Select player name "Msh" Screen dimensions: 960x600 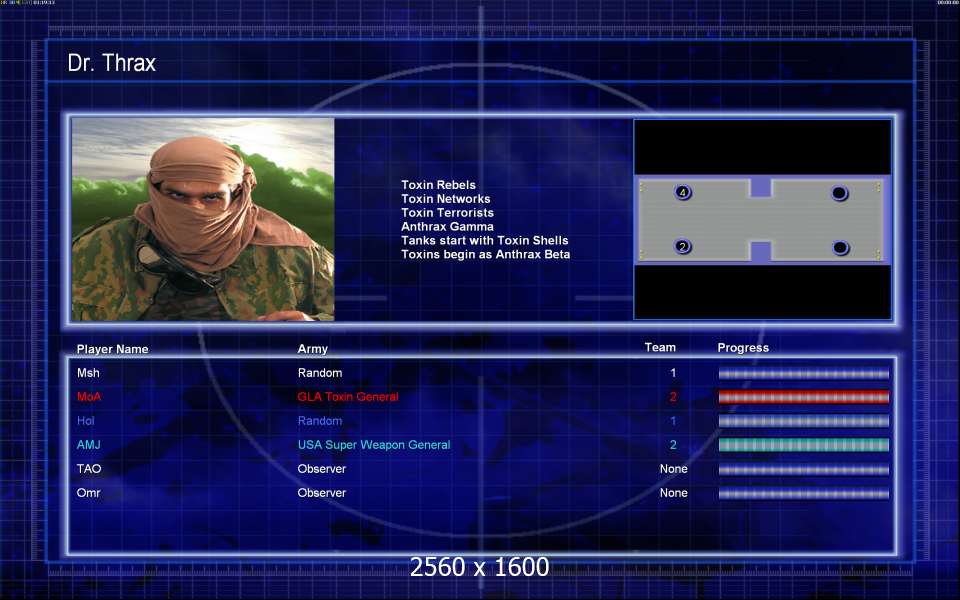coord(88,373)
